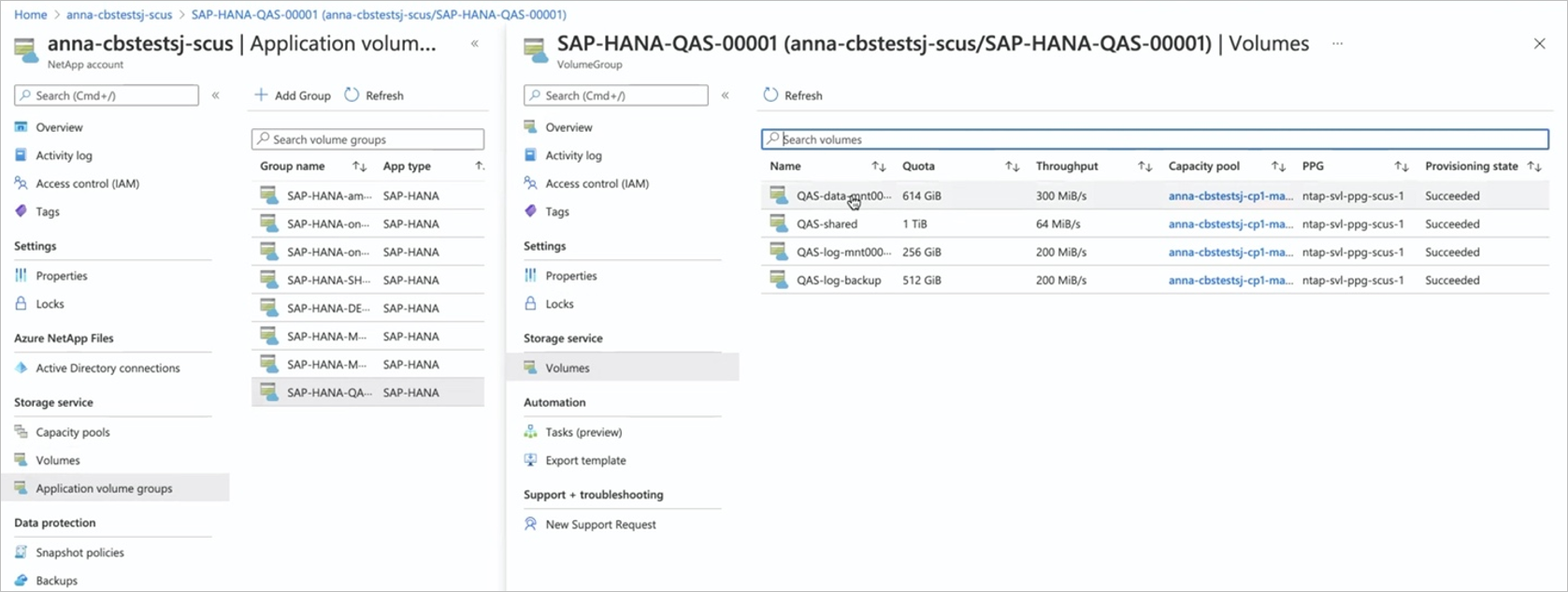Click Snapshot policies icon
Viewport: 1568px width, 592px height.
(x=21, y=553)
